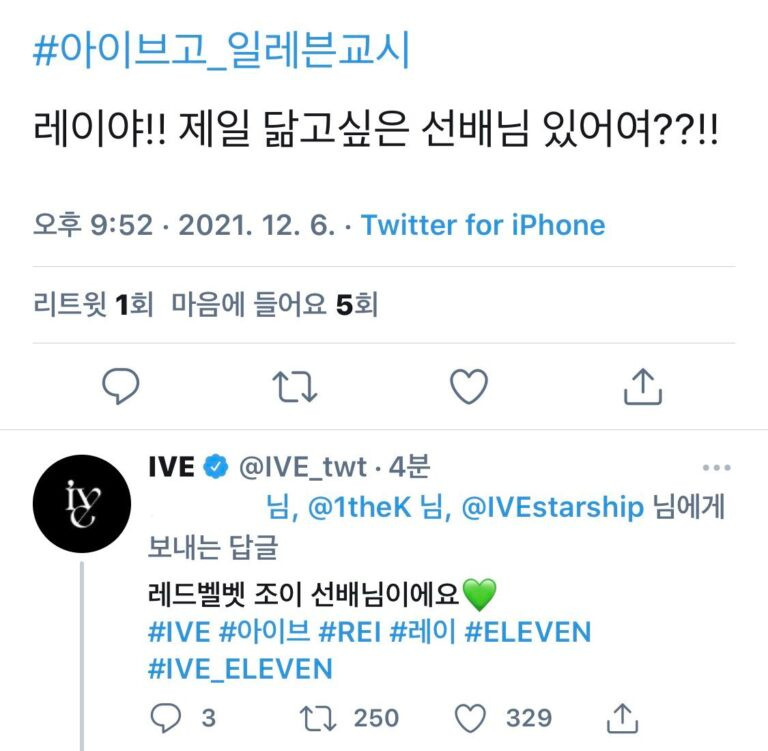Open IVE's black profile picture
The height and width of the screenshot is (751, 768).
tap(82, 504)
